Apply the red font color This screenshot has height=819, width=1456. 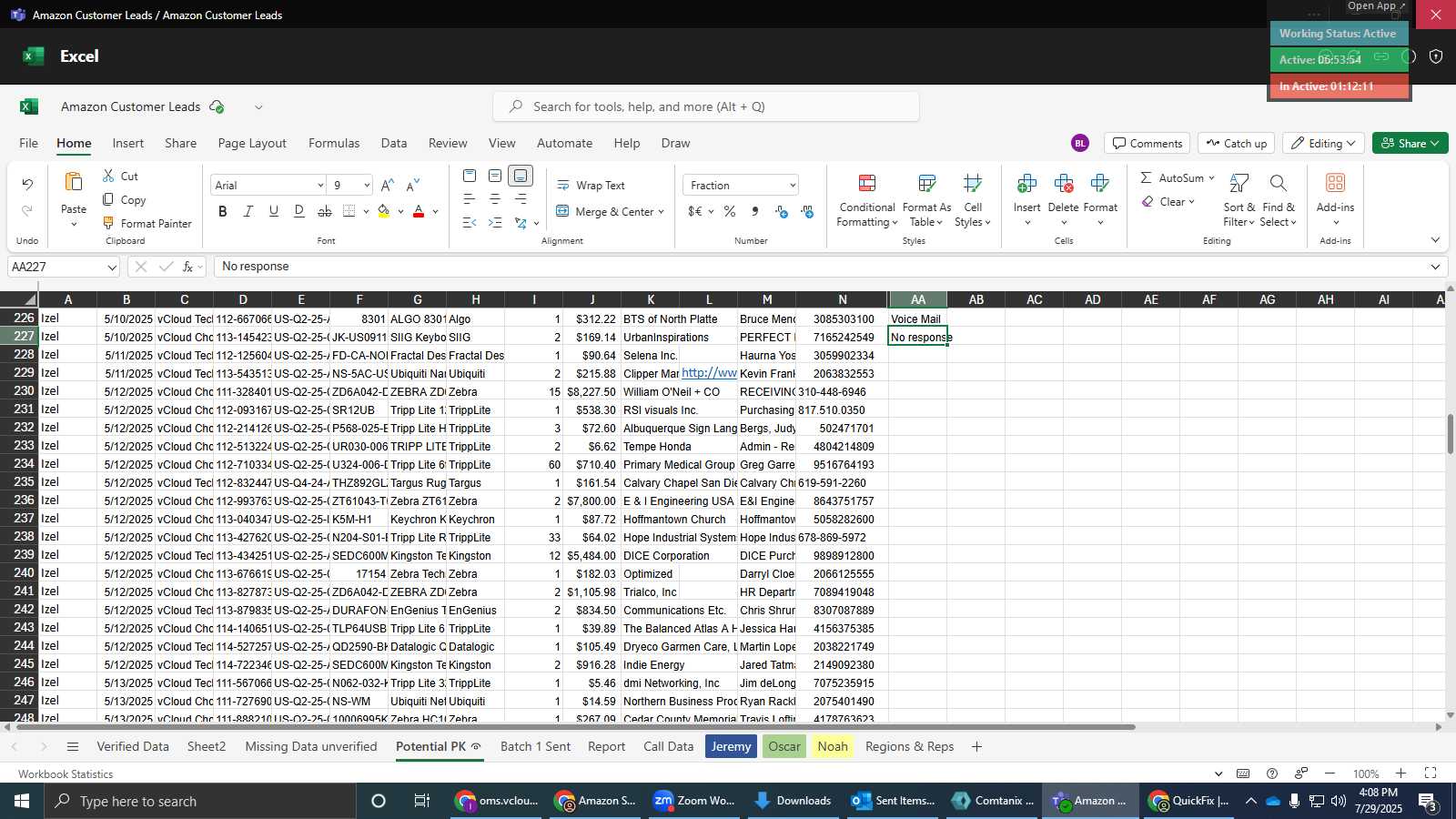pyautogui.click(x=419, y=211)
